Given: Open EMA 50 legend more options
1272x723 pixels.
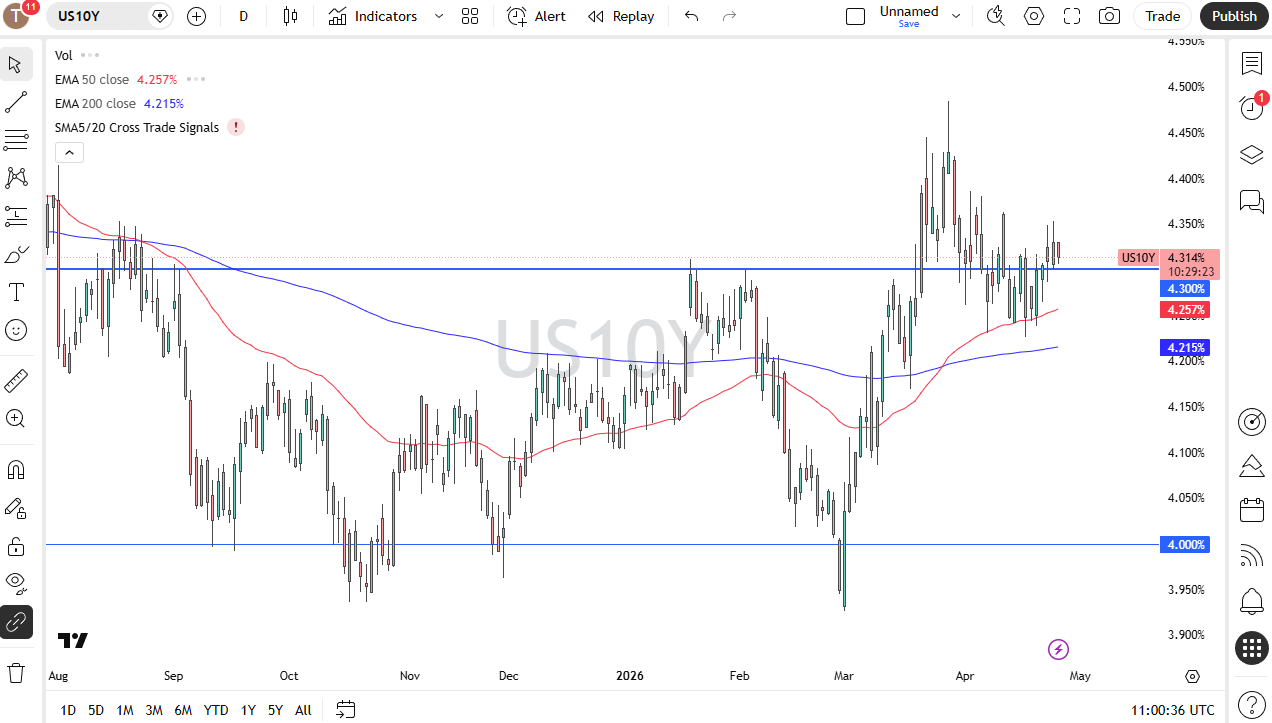Looking at the screenshot, I should [196, 79].
